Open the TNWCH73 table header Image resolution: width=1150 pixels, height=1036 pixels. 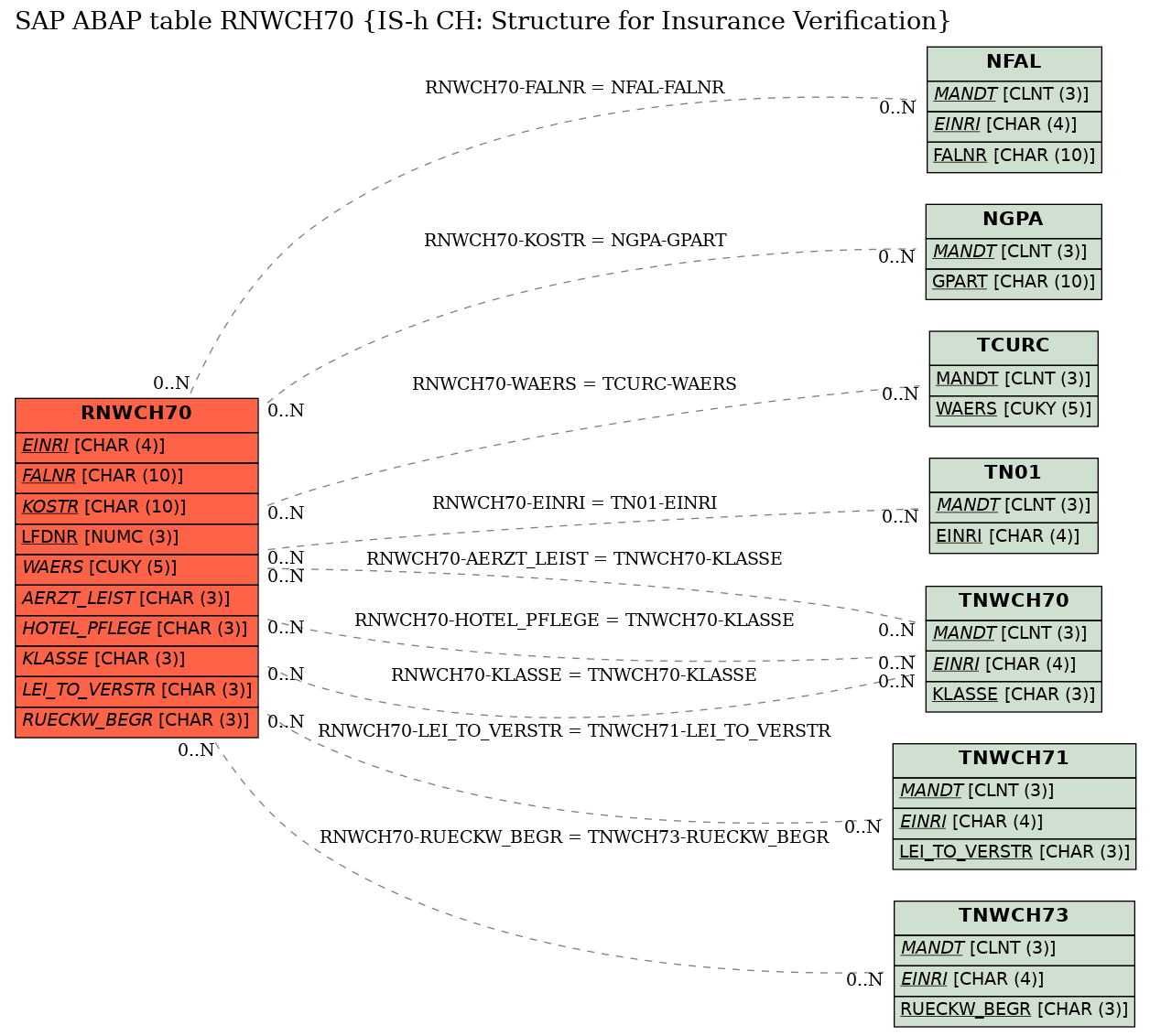coord(1014,916)
